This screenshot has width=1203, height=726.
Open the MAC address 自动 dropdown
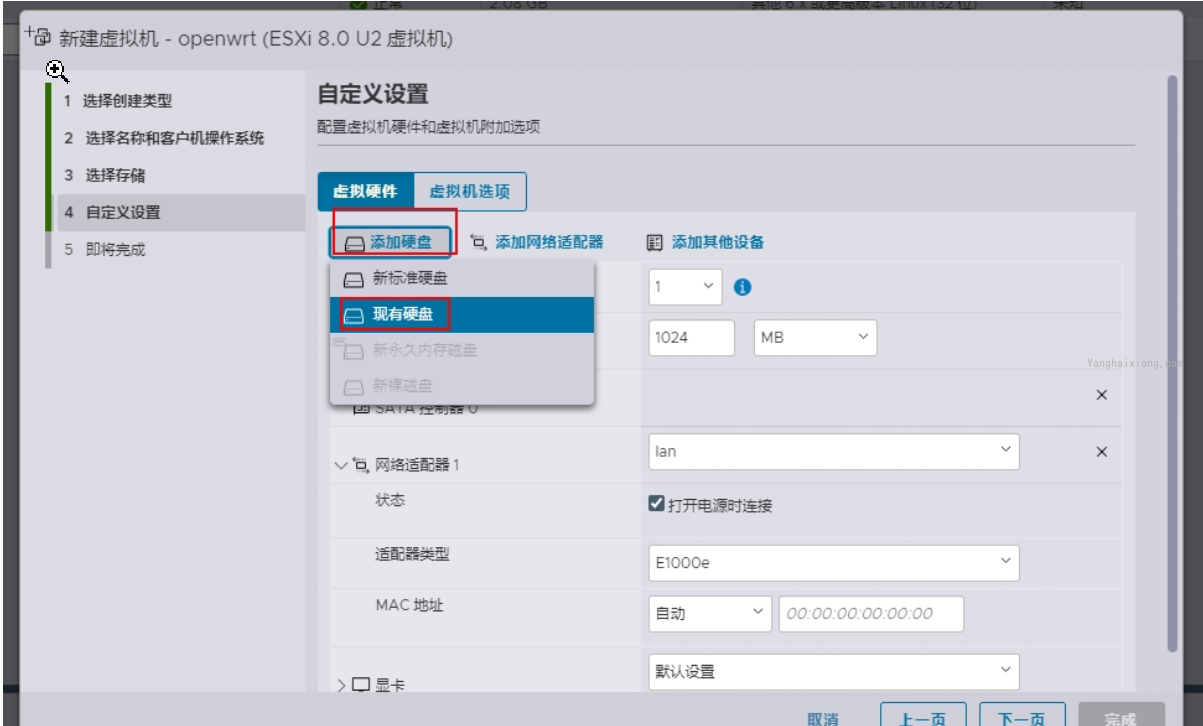[x=710, y=614]
